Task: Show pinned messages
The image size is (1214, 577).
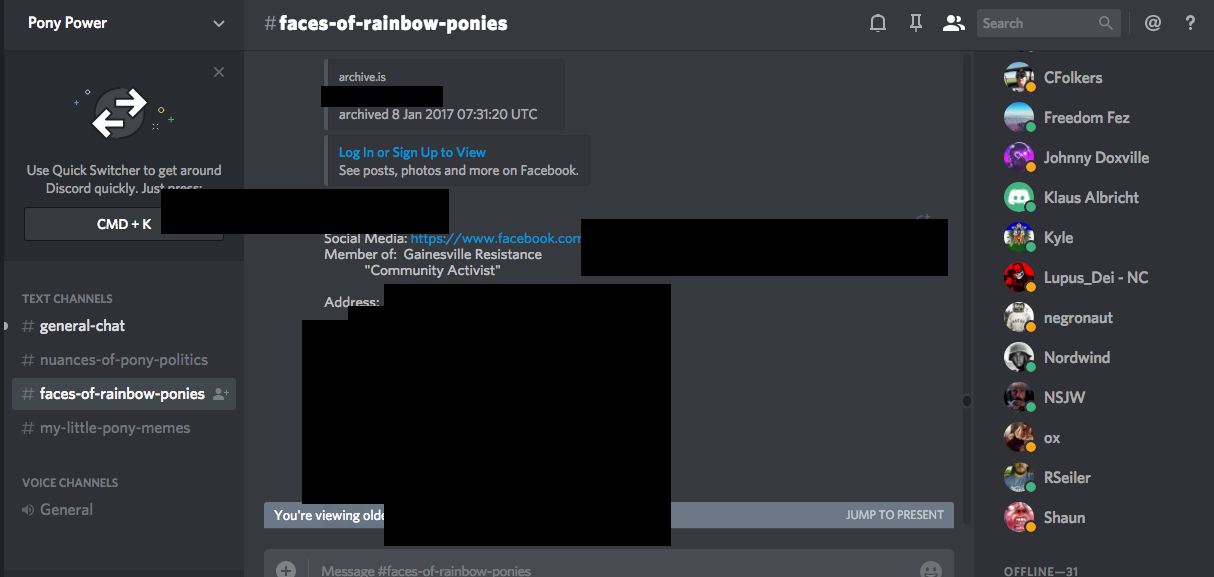Action: click(x=915, y=23)
